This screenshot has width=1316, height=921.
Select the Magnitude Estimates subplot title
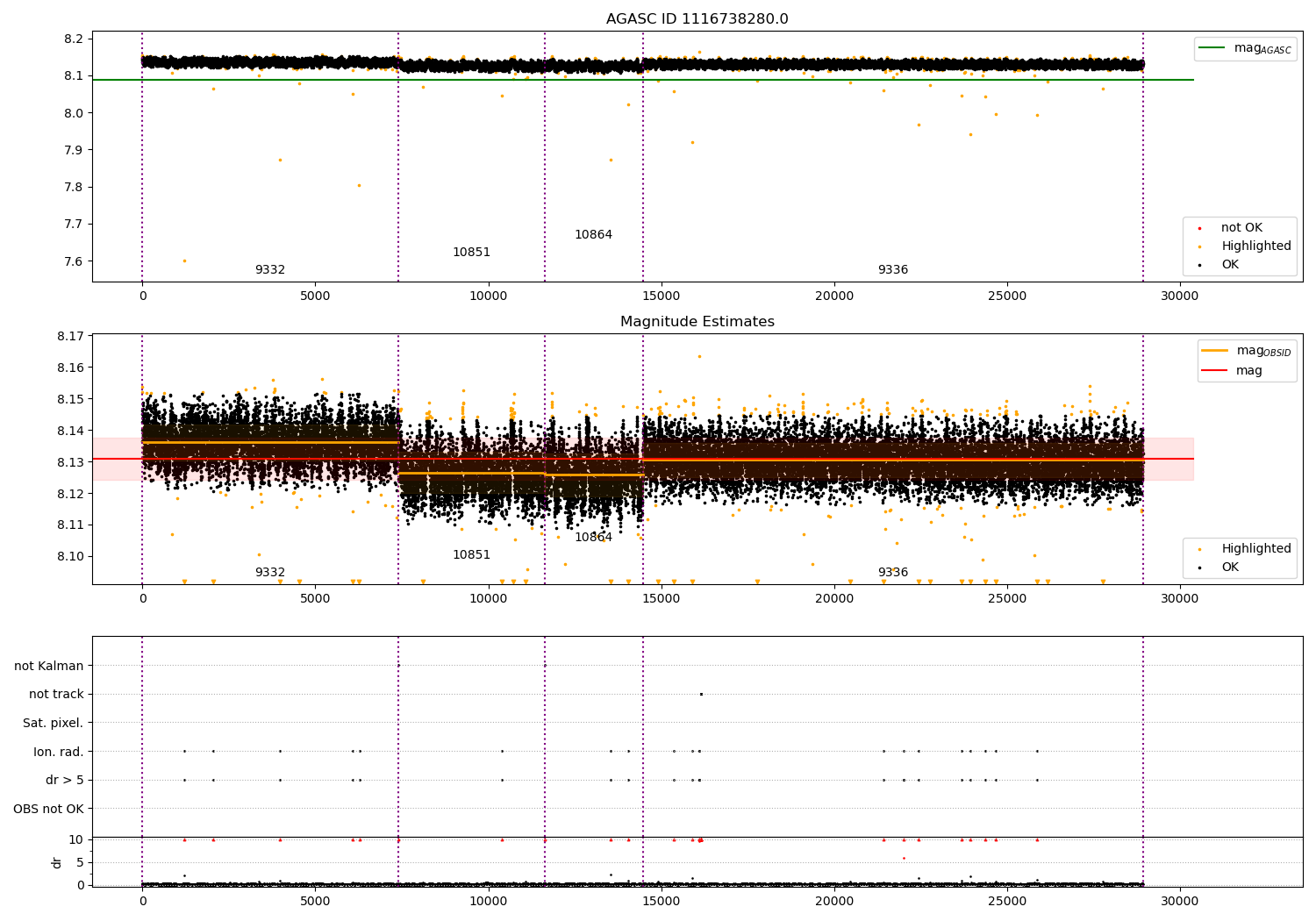(x=697, y=322)
